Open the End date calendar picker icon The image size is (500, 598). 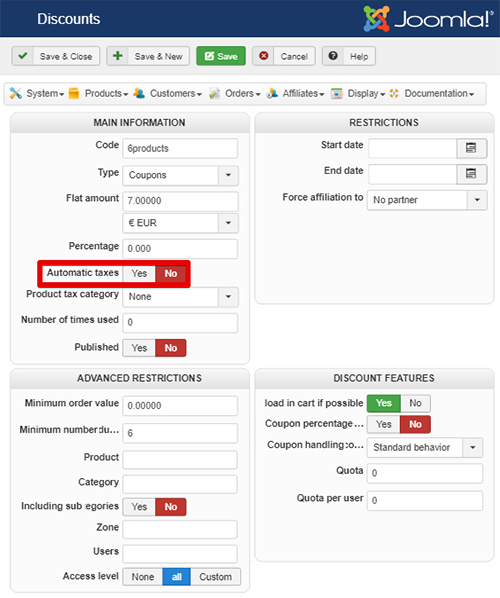471,174
